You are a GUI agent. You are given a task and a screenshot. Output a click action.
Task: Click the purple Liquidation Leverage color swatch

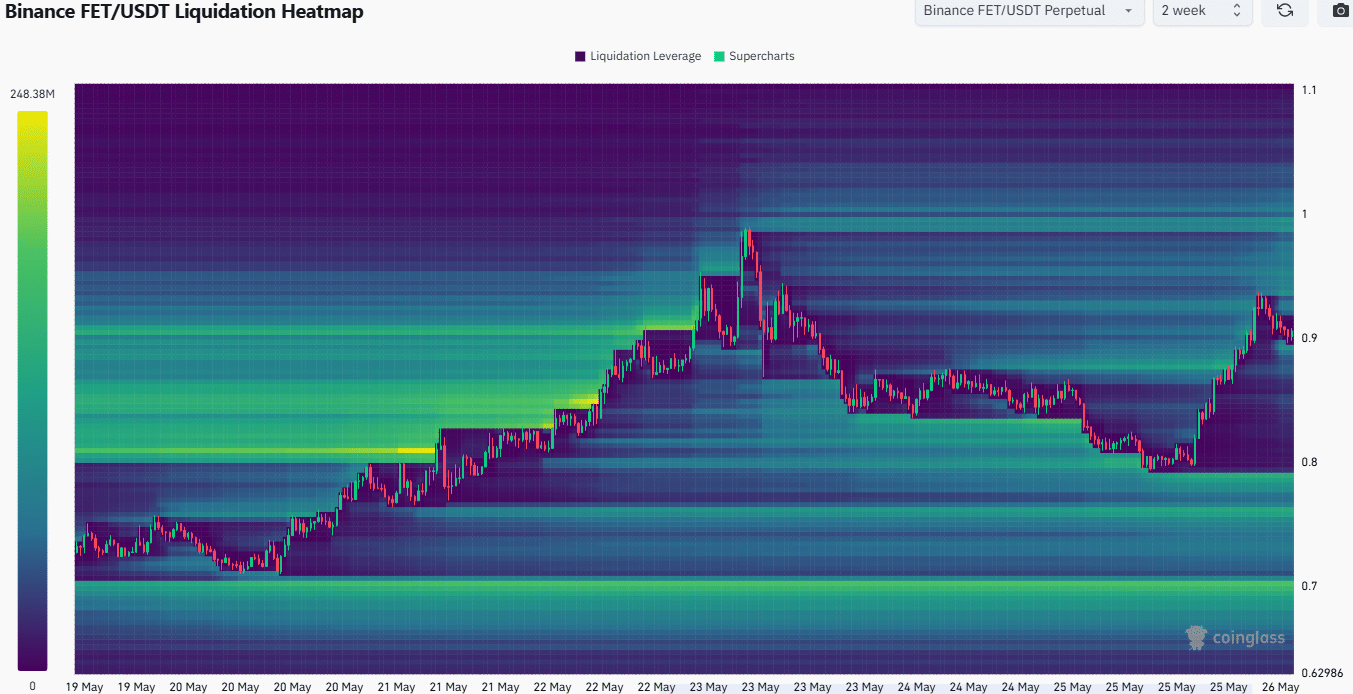[x=580, y=56]
